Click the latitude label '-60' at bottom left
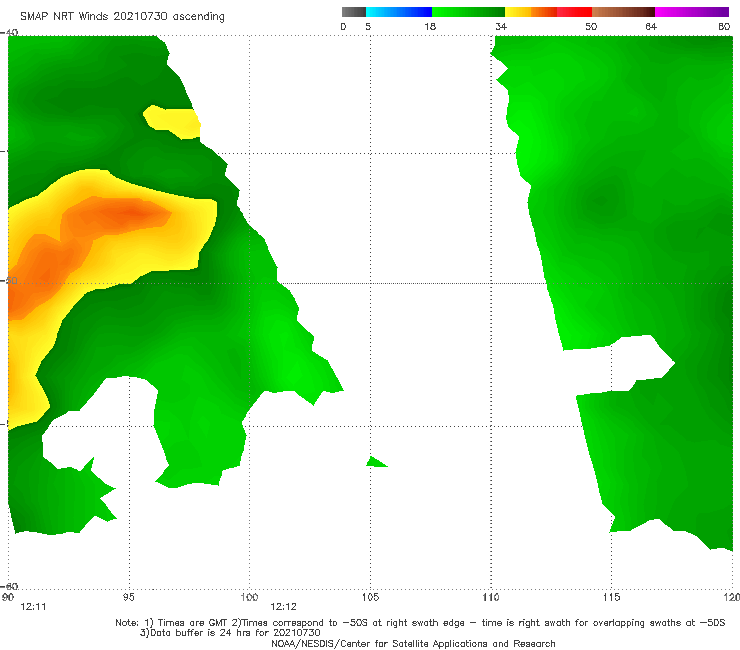The height and width of the screenshot is (650, 740). (9, 586)
